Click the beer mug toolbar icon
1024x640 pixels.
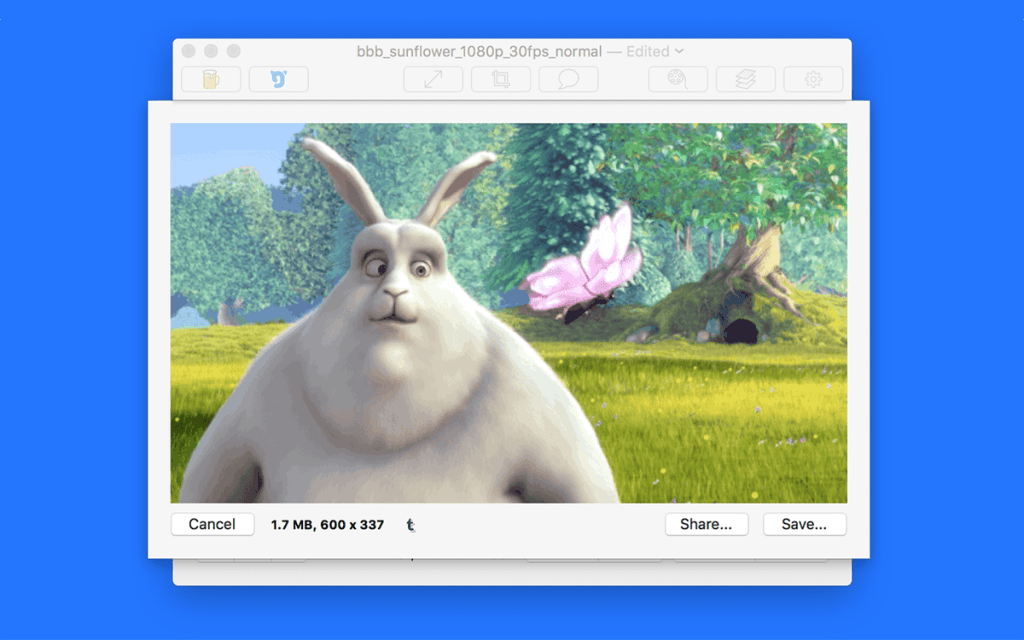211,79
